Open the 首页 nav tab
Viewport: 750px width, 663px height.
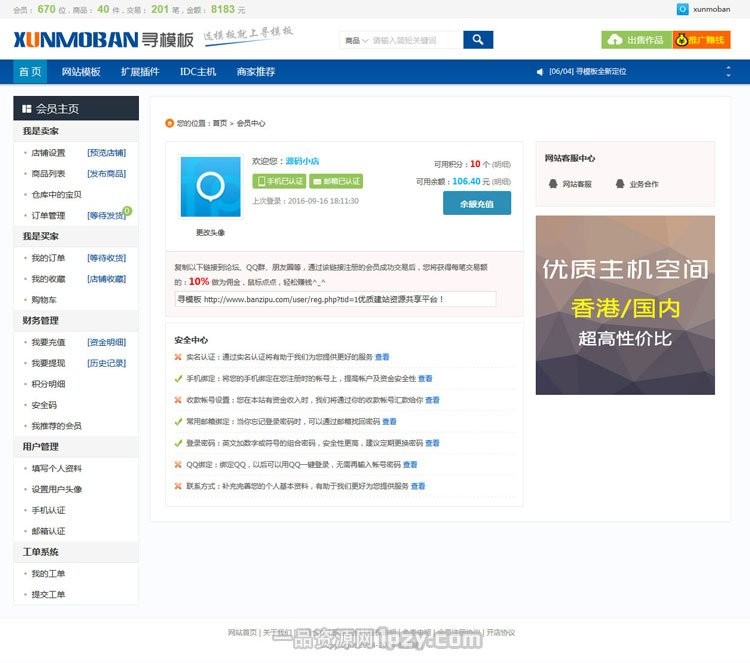(30, 72)
